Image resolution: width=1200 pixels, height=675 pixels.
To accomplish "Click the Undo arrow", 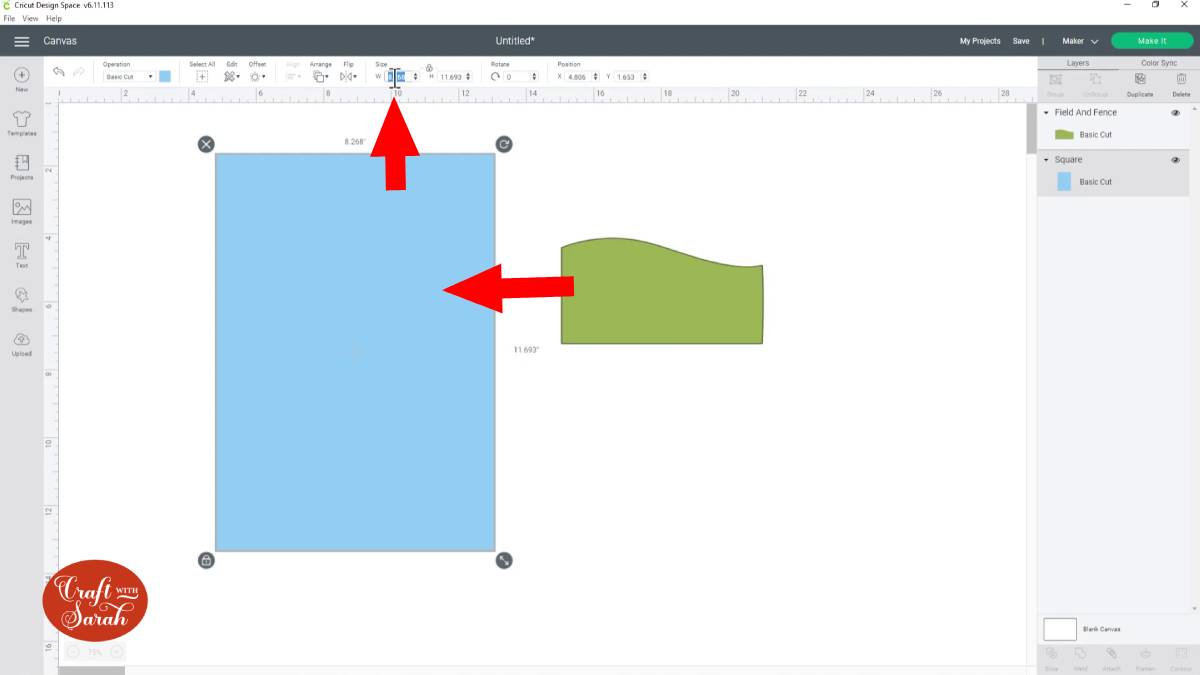I will (59, 73).
